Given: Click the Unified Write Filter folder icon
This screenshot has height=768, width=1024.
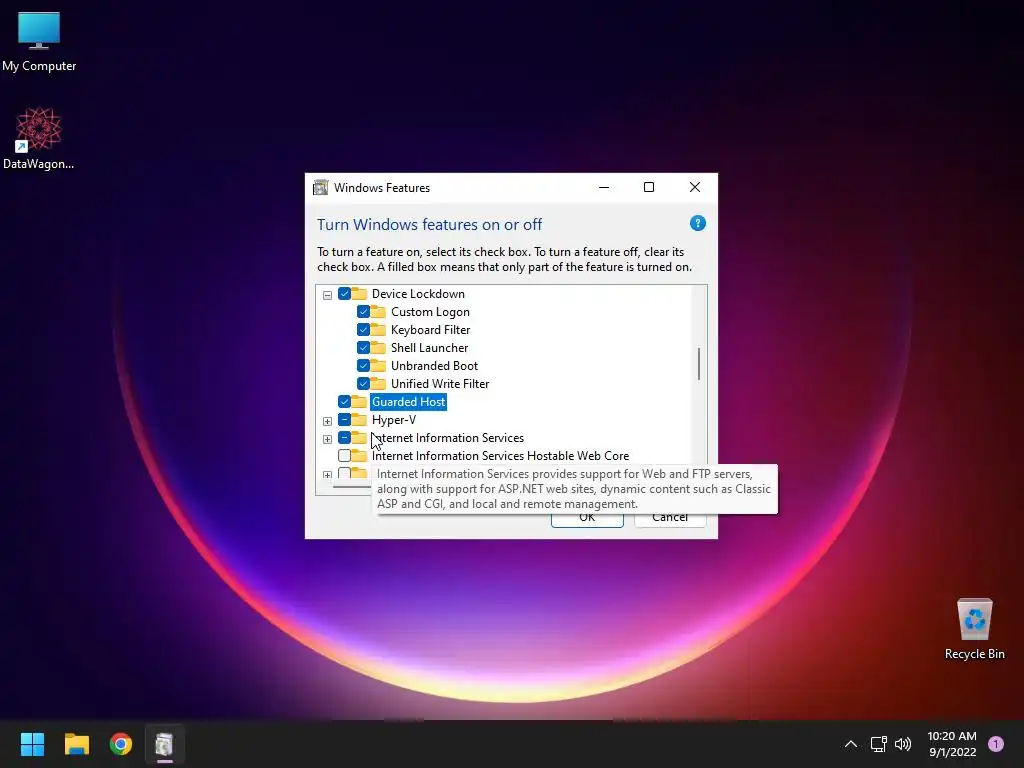Looking at the screenshot, I should 378,383.
